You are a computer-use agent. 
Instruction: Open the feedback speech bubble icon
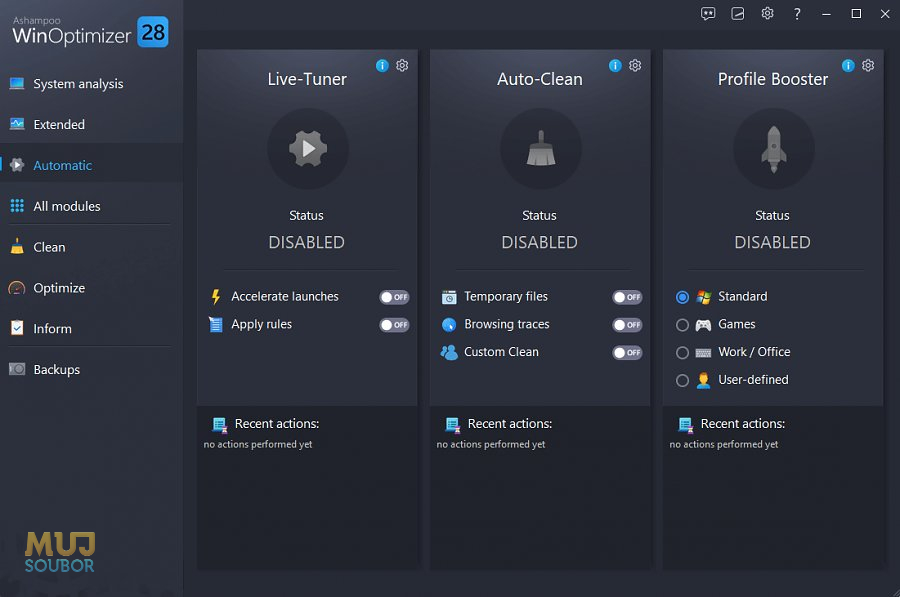click(x=708, y=14)
